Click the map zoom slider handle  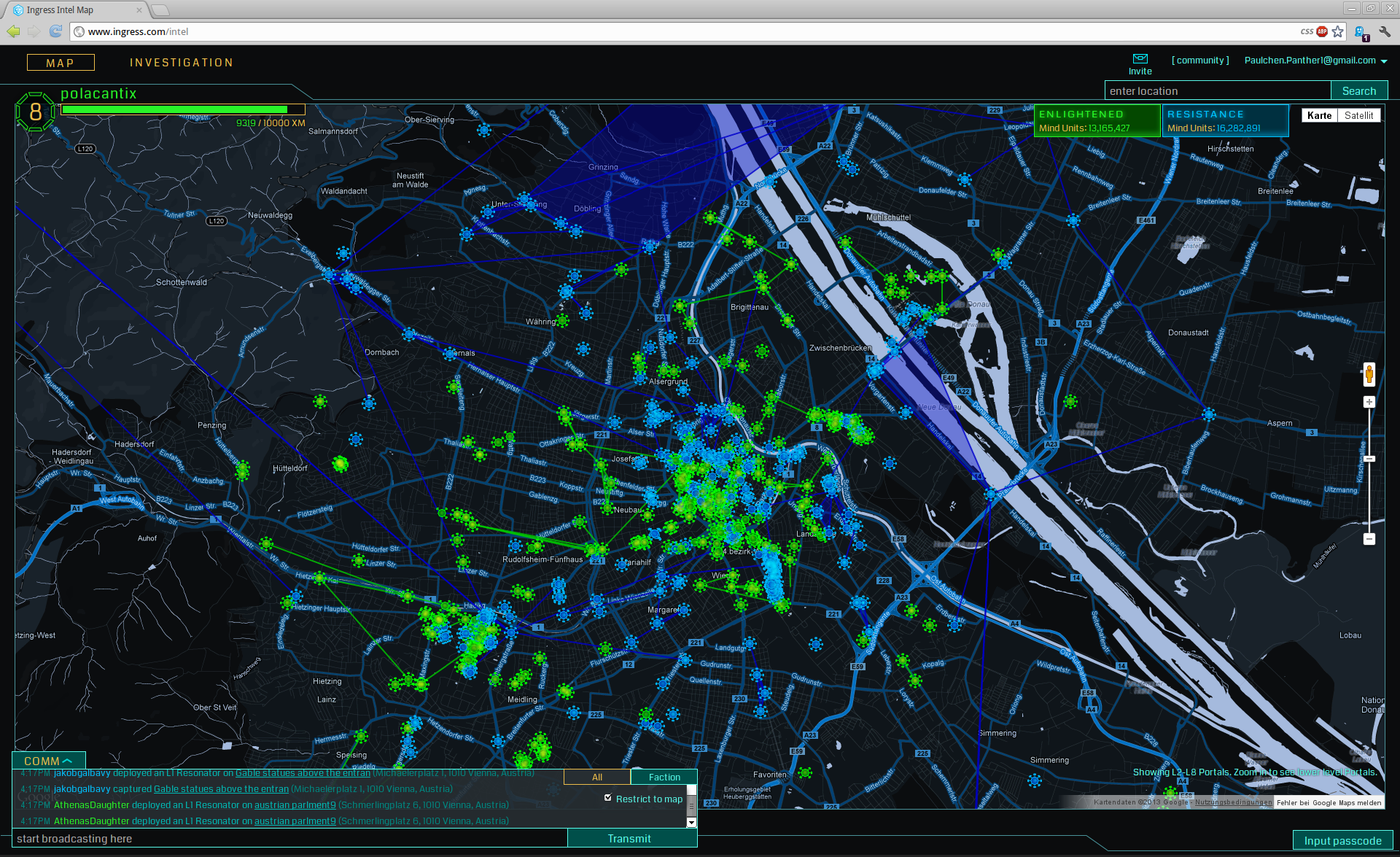click(x=1369, y=459)
